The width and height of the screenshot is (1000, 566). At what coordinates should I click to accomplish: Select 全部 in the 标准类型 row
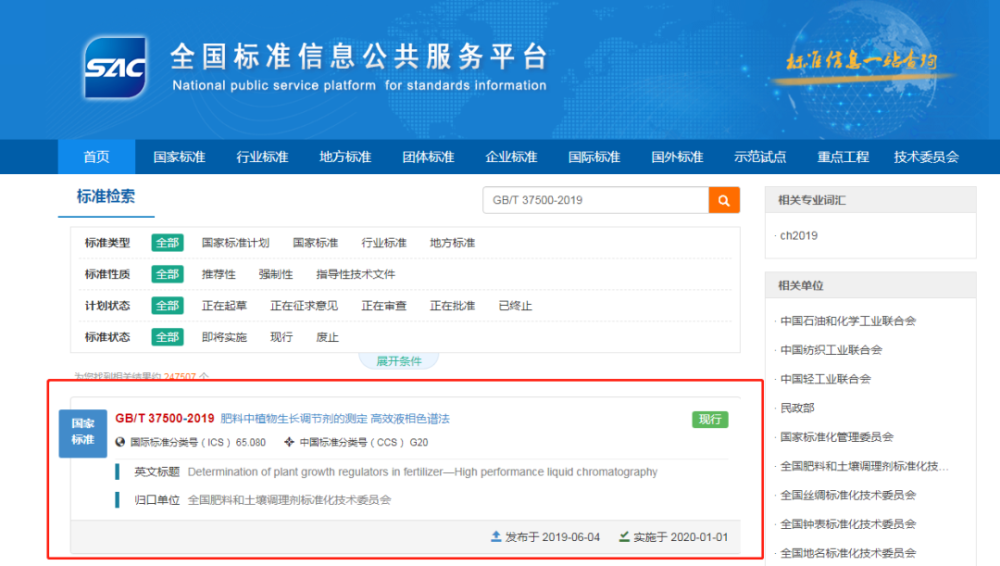pos(167,242)
